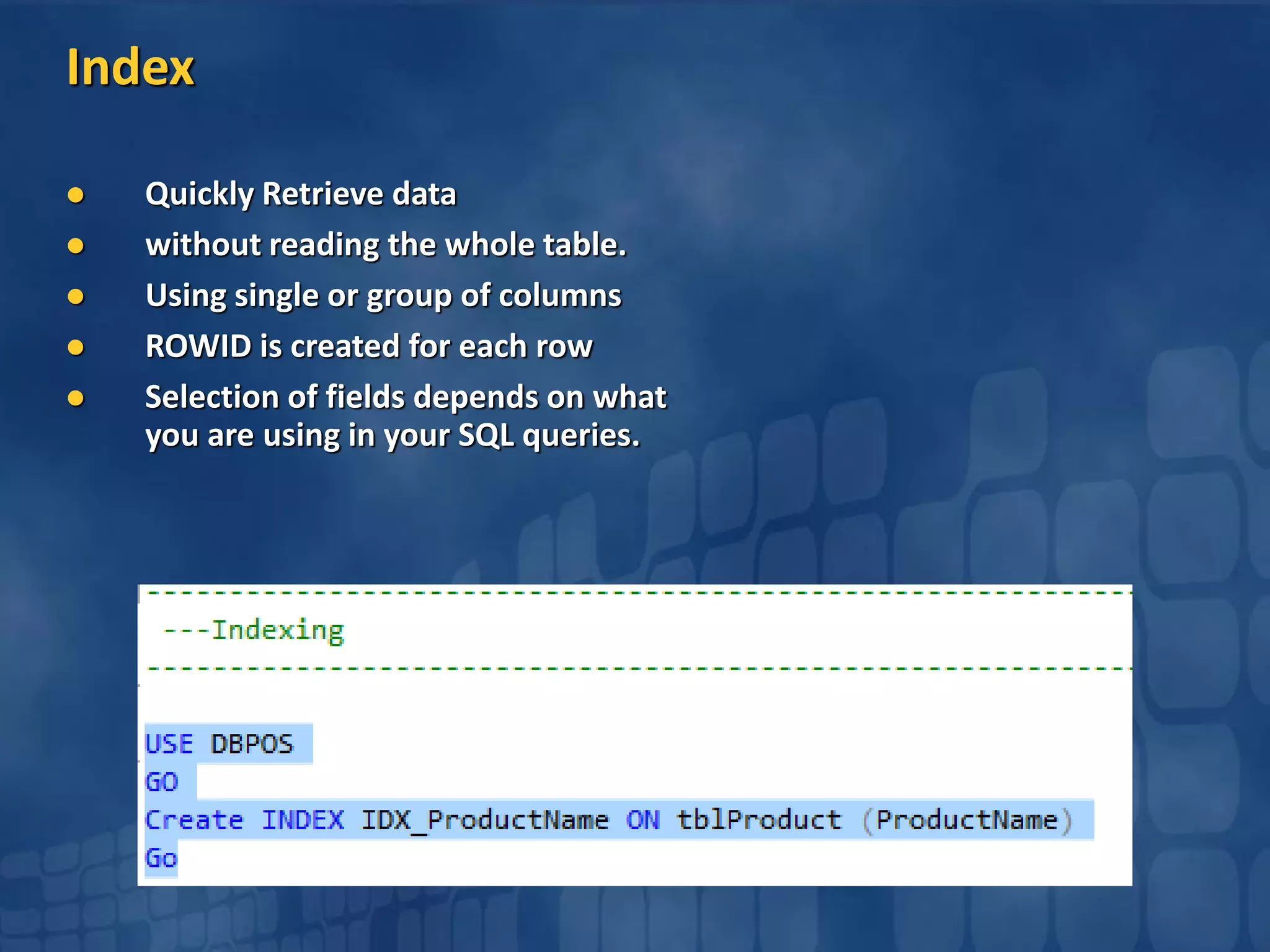Select 'ROWID is created for each row'

[369, 346]
